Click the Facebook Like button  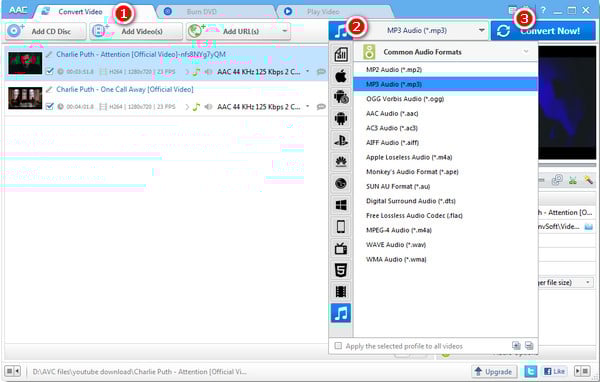(x=554, y=371)
